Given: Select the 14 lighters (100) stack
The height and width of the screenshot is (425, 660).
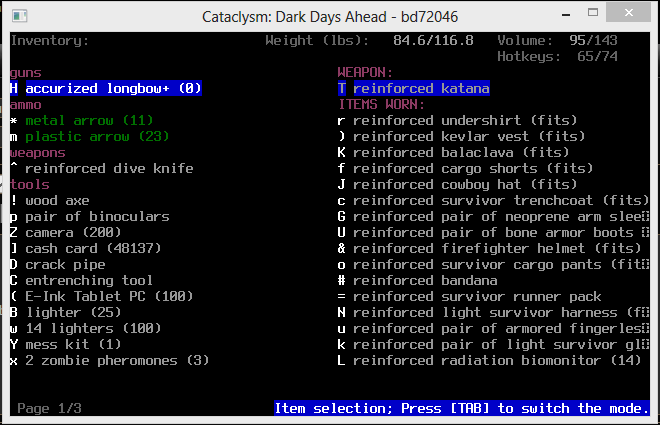Looking at the screenshot, I should (86, 329).
